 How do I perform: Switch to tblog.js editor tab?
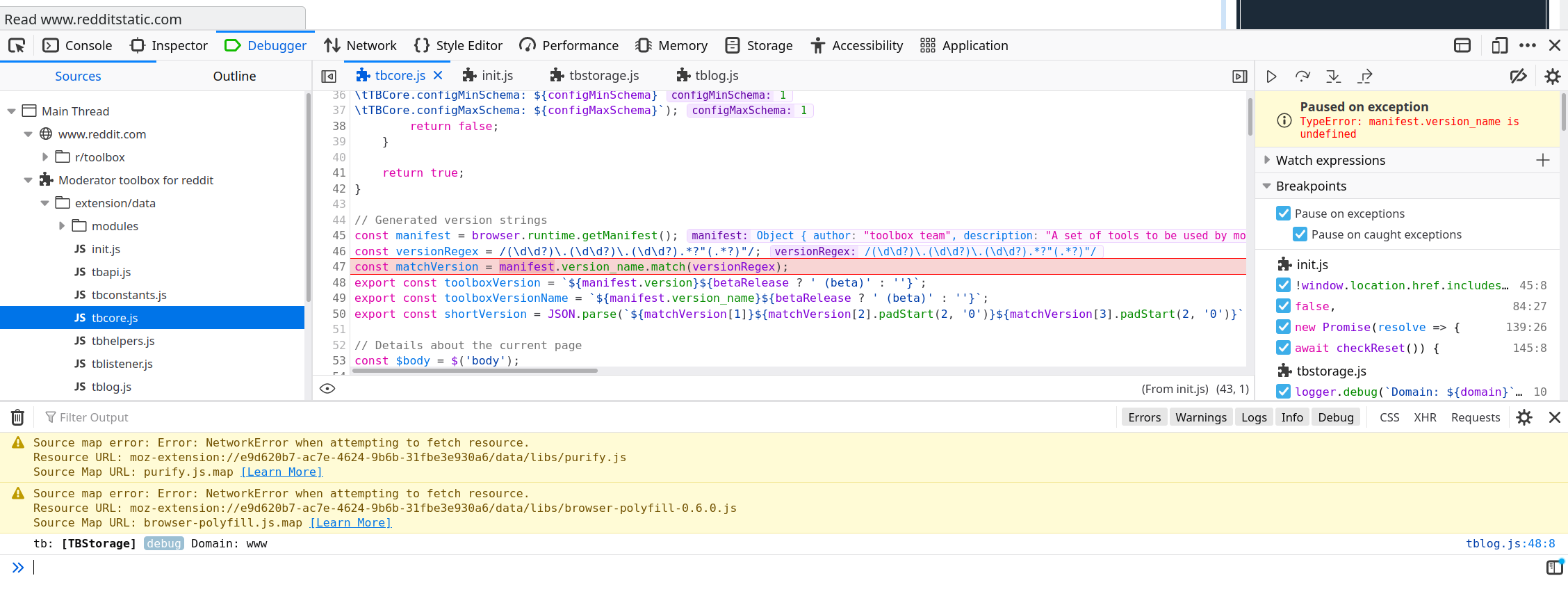coord(708,75)
